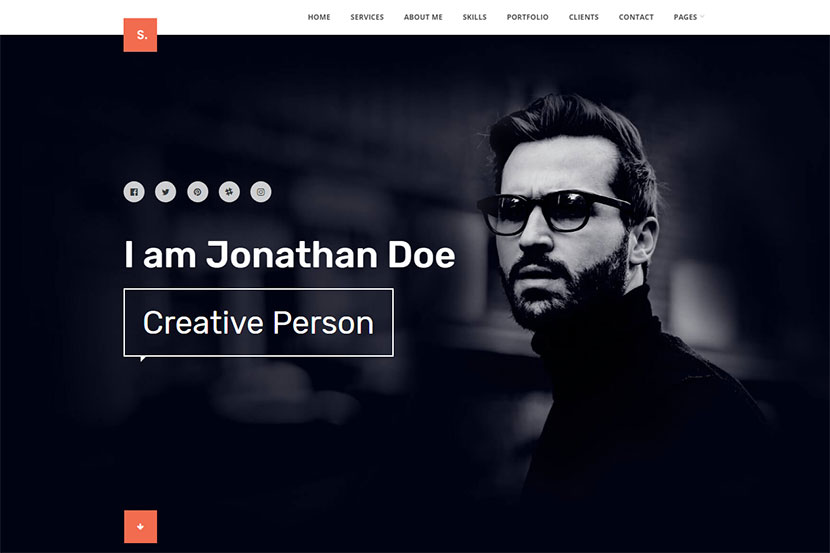This screenshot has width=830, height=553.
Task: Open the Instagram social icon
Action: tap(261, 192)
